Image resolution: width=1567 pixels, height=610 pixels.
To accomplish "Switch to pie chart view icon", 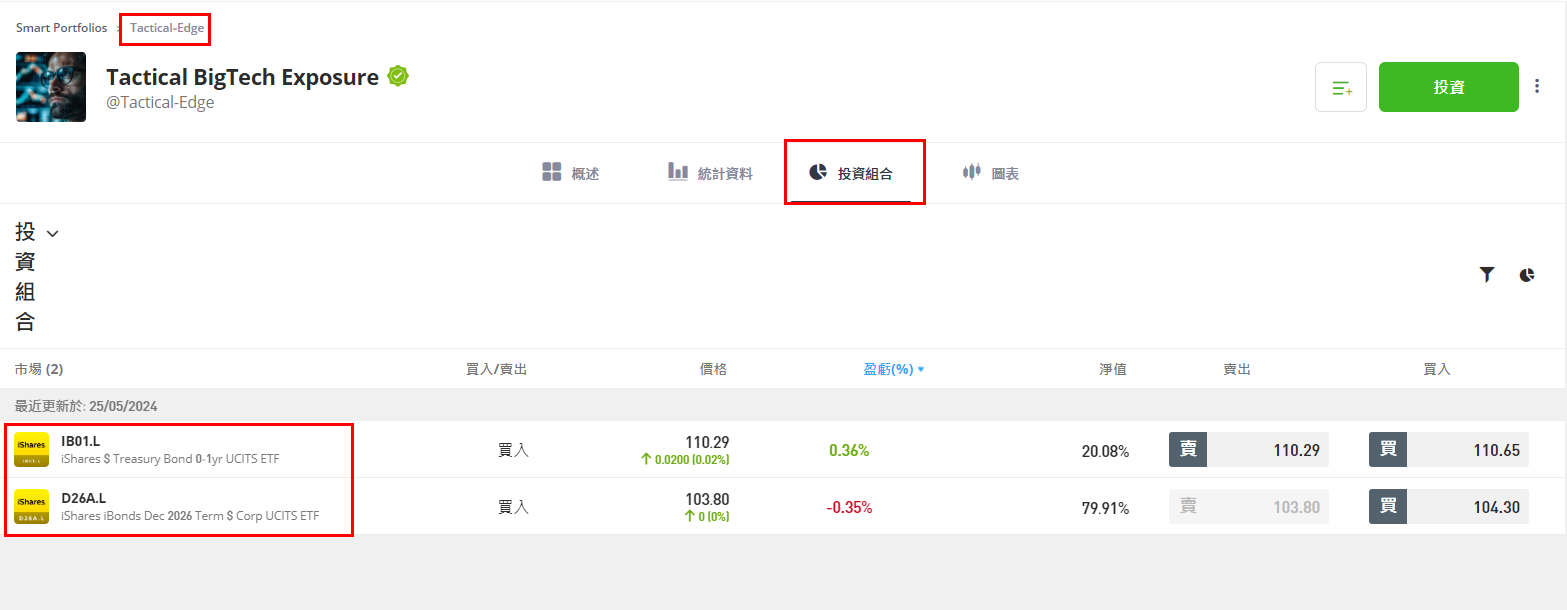I will [1527, 275].
